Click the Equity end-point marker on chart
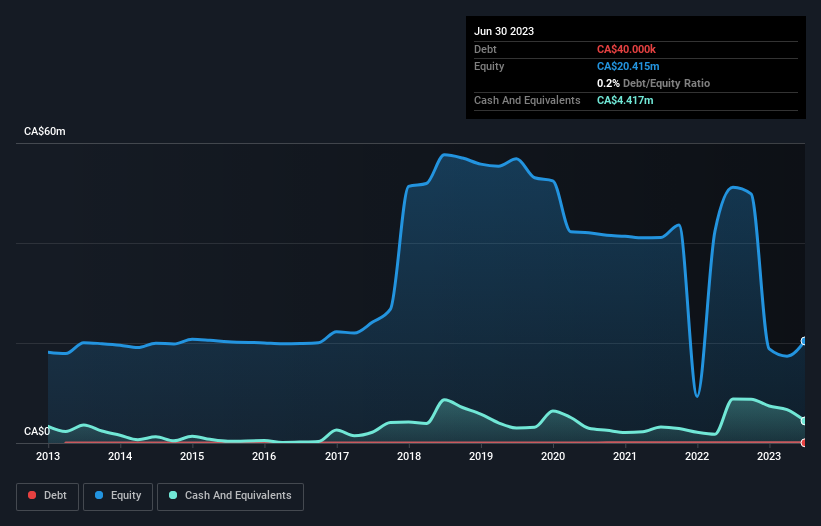821x526 pixels. tap(804, 341)
